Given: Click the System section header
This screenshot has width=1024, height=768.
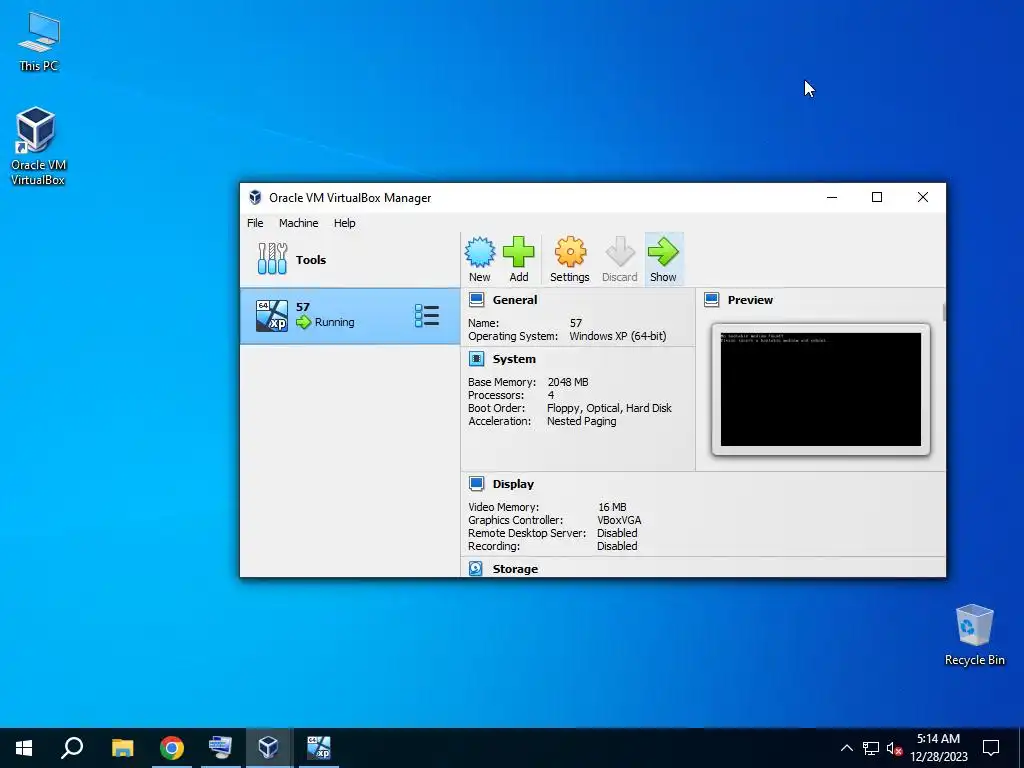Looking at the screenshot, I should [514, 359].
